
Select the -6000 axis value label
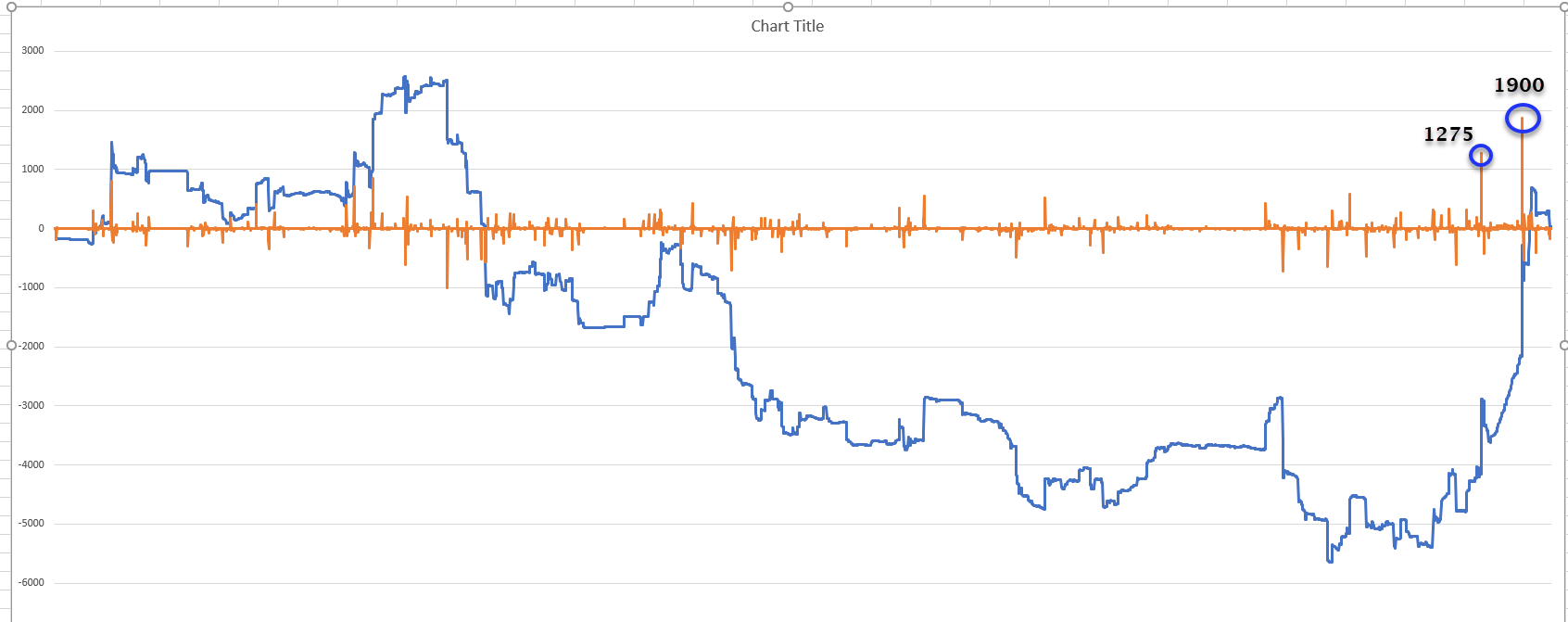[x=31, y=582]
